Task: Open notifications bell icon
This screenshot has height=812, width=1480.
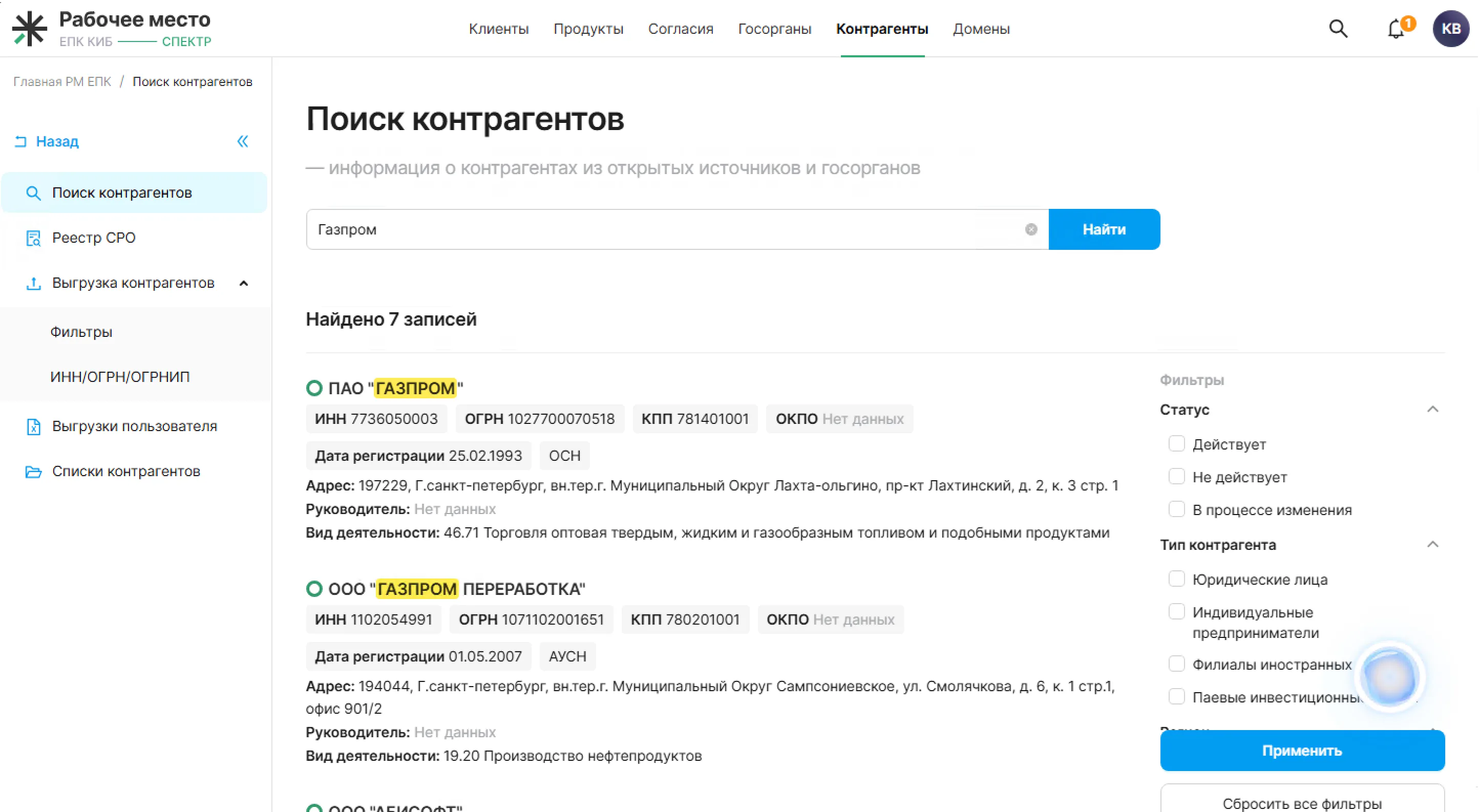Action: 1396,29
